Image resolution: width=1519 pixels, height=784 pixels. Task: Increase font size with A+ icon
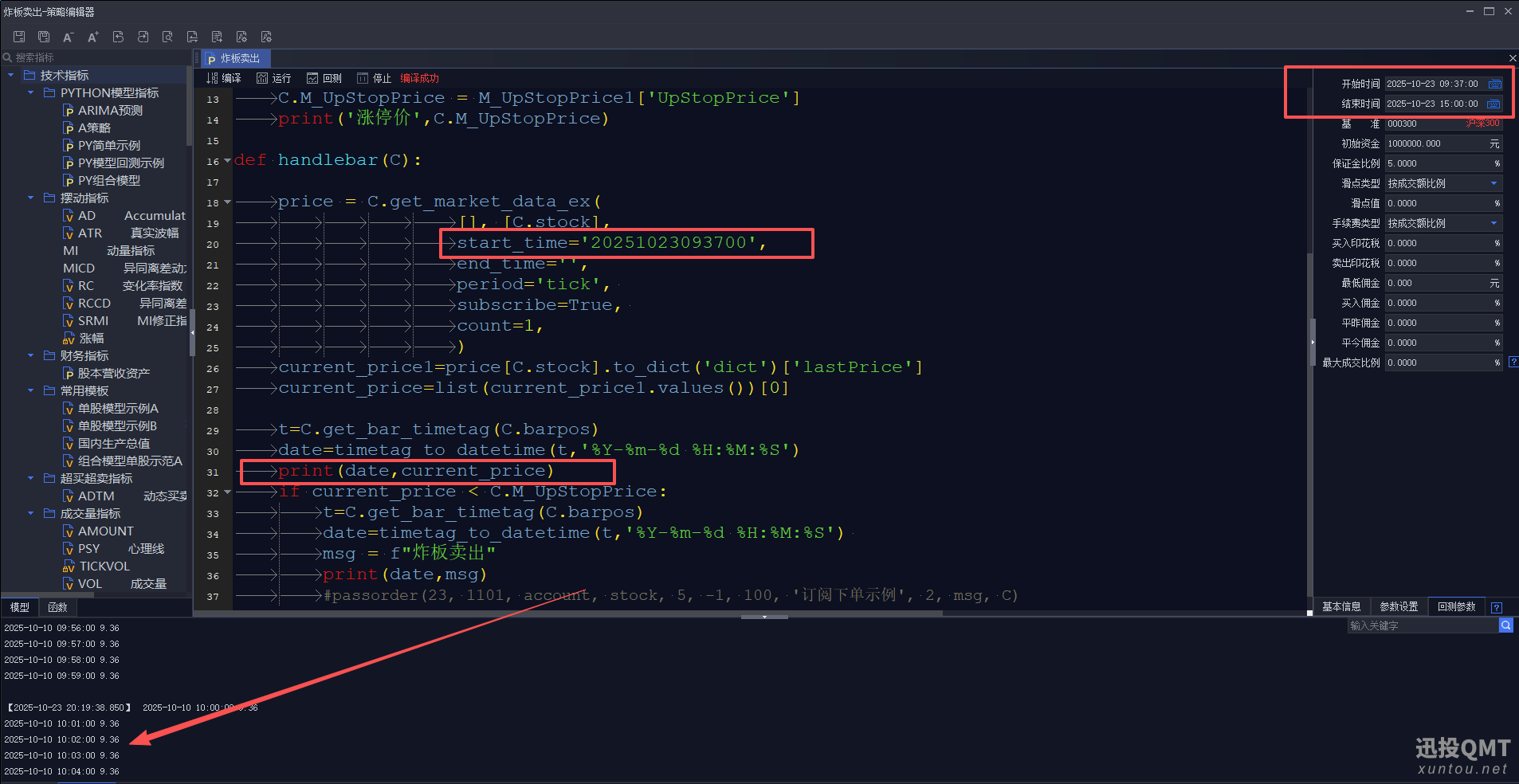click(x=93, y=37)
